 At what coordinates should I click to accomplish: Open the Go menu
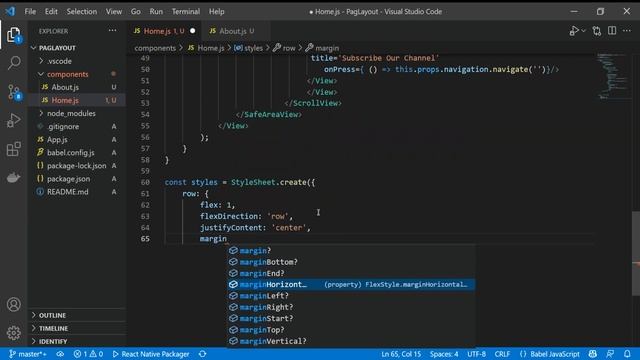(x=136, y=11)
